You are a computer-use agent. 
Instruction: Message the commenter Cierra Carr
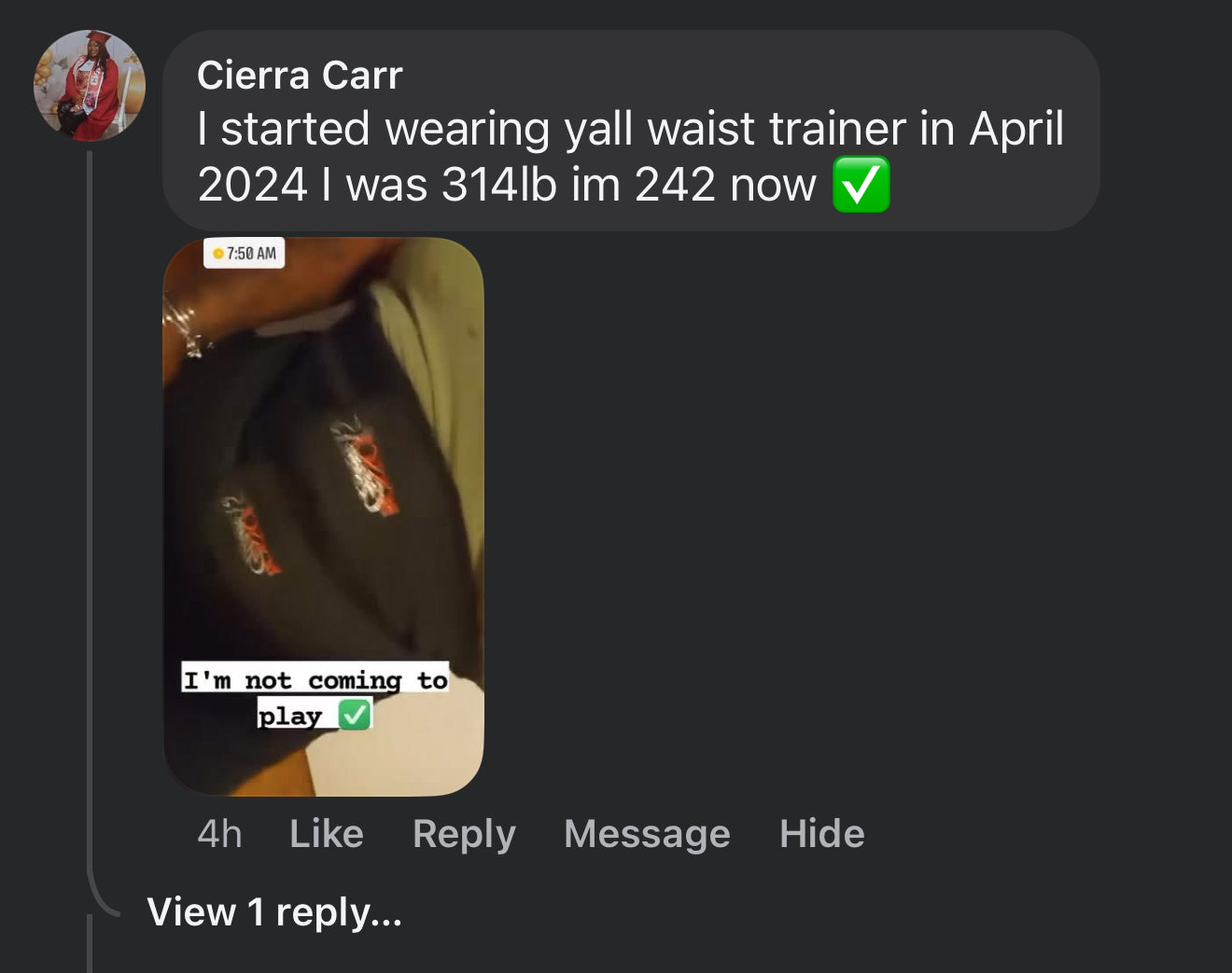click(647, 833)
